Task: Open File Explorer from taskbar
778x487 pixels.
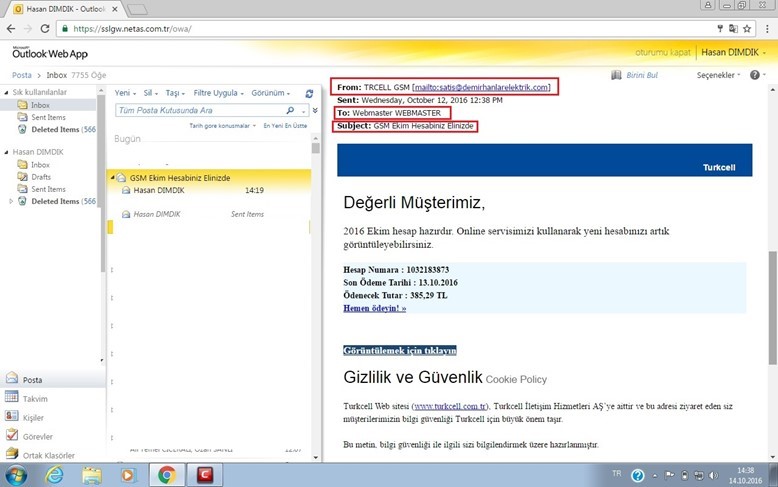Action: (x=92, y=475)
